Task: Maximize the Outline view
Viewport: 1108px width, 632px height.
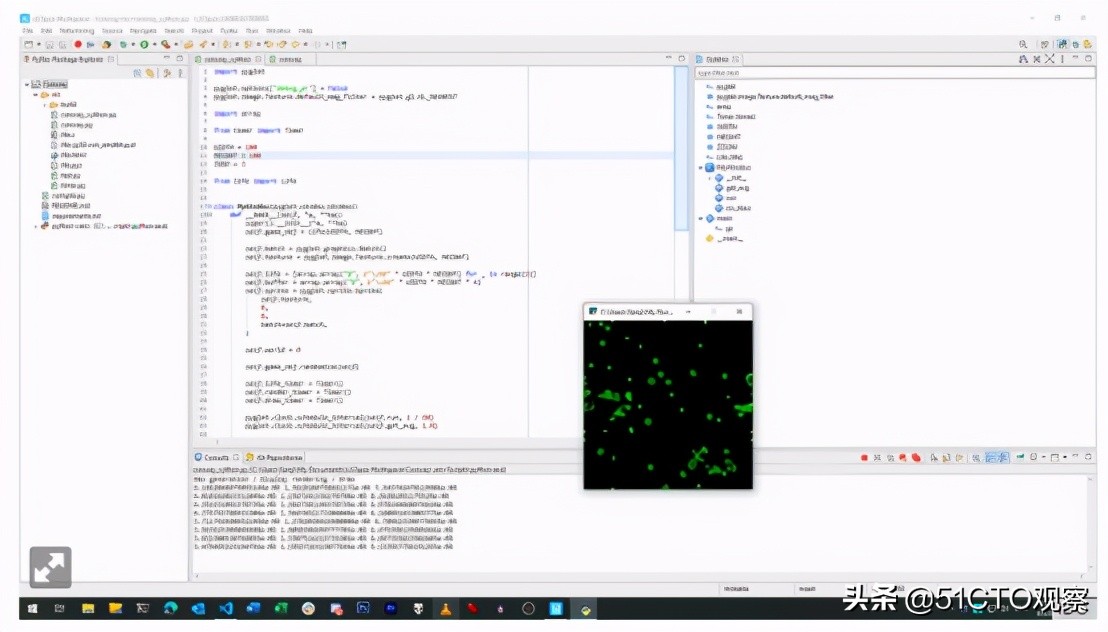Action: (x=1089, y=59)
